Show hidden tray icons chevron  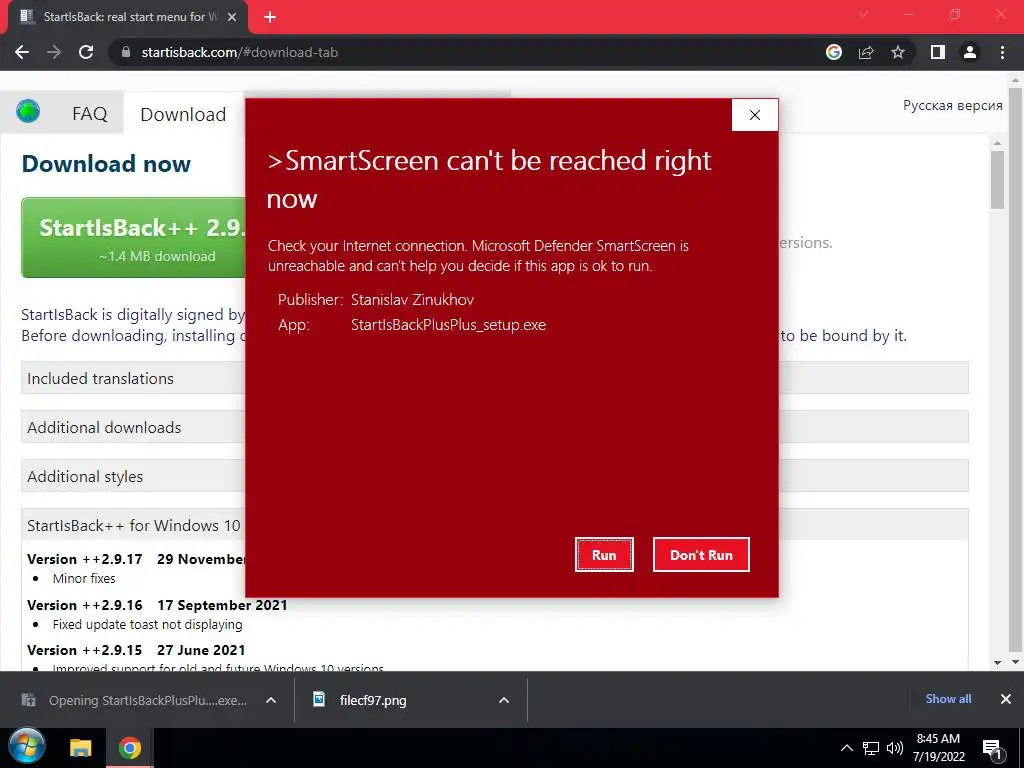click(x=846, y=748)
